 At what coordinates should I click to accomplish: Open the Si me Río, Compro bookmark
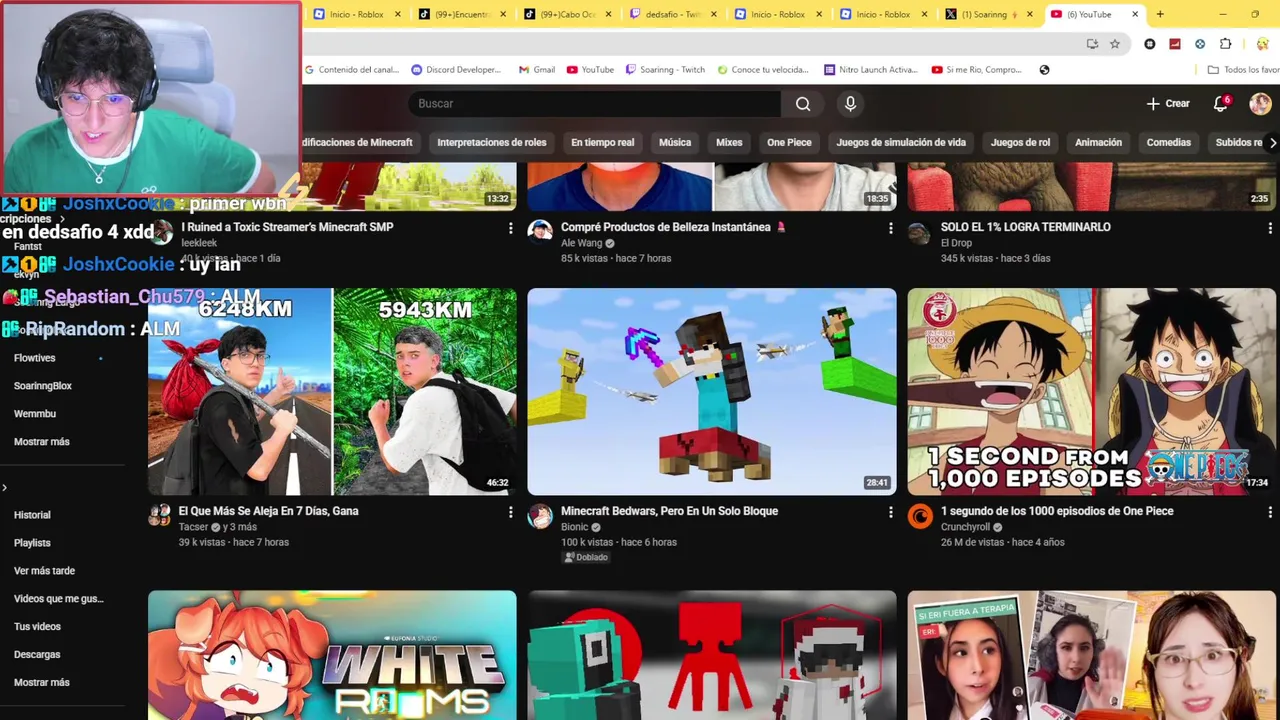[x=976, y=70]
